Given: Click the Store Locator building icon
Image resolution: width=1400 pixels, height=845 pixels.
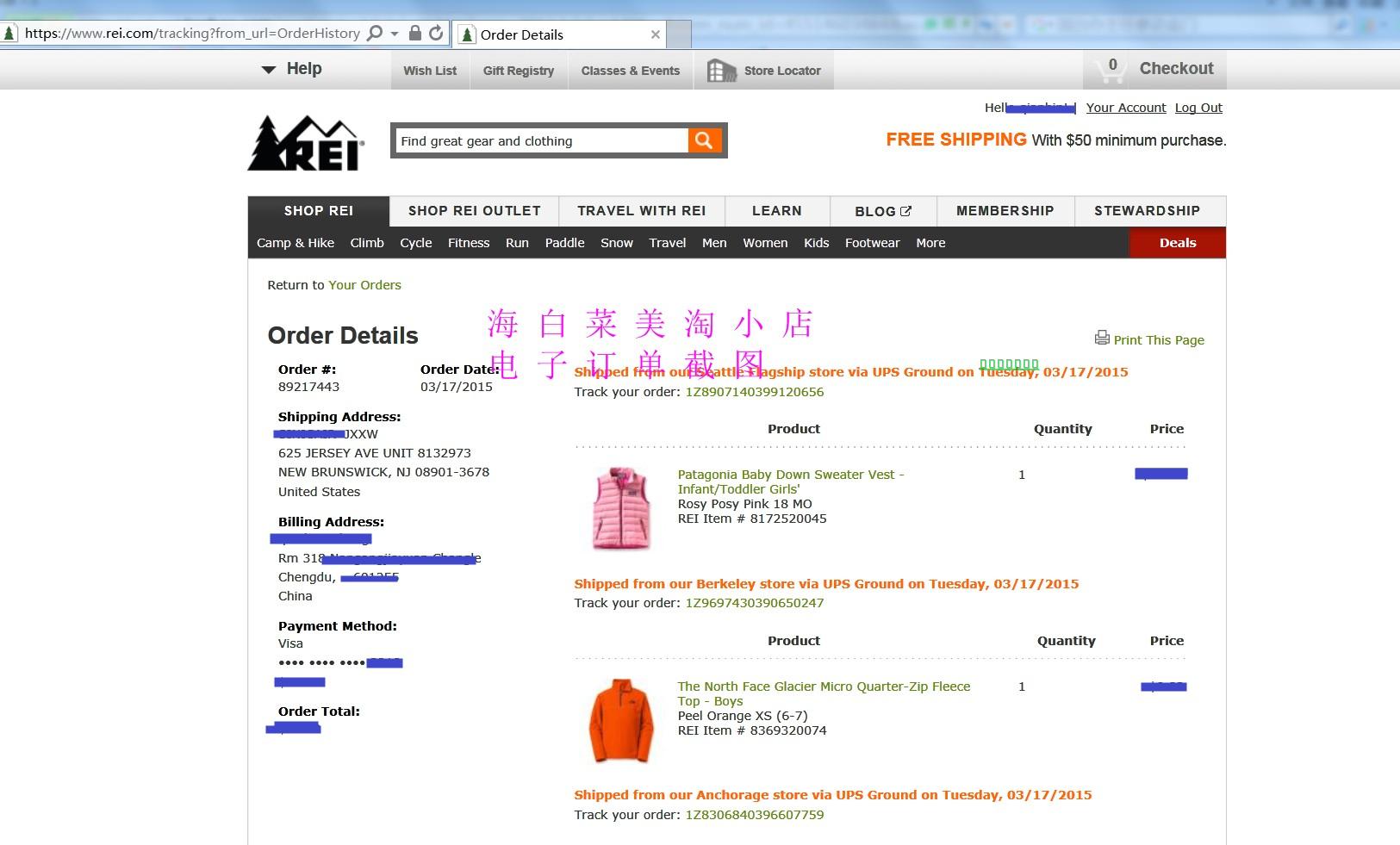Looking at the screenshot, I should [x=721, y=71].
